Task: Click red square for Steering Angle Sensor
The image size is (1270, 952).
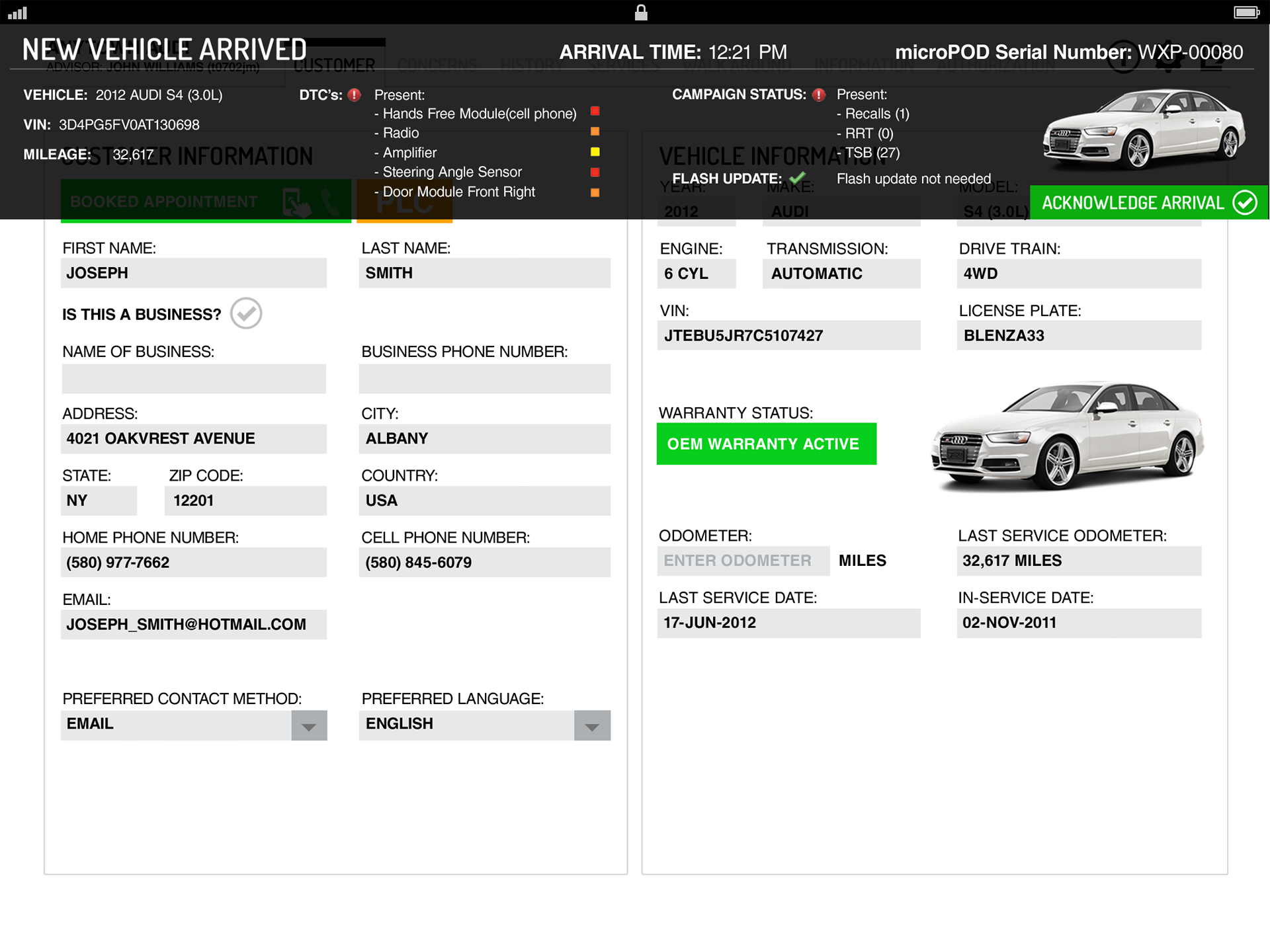Action: click(595, 173)
